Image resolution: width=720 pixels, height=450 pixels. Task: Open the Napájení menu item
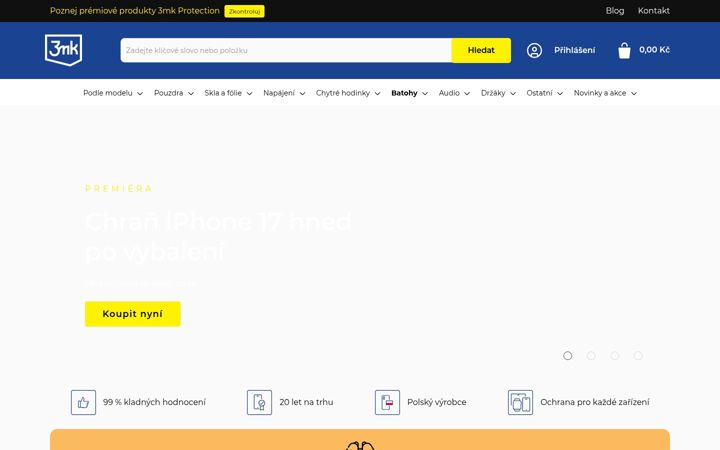tap(279, 93)
